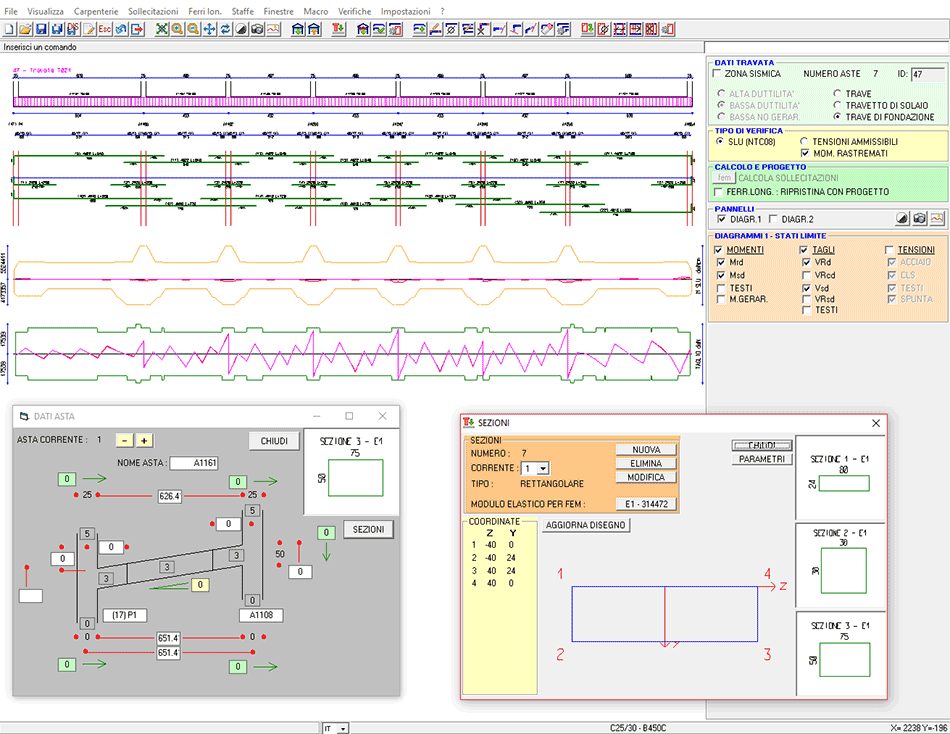This screenshot has height=734, width=950.
Task: Open the Staffe menu
Action: point(242,11)
